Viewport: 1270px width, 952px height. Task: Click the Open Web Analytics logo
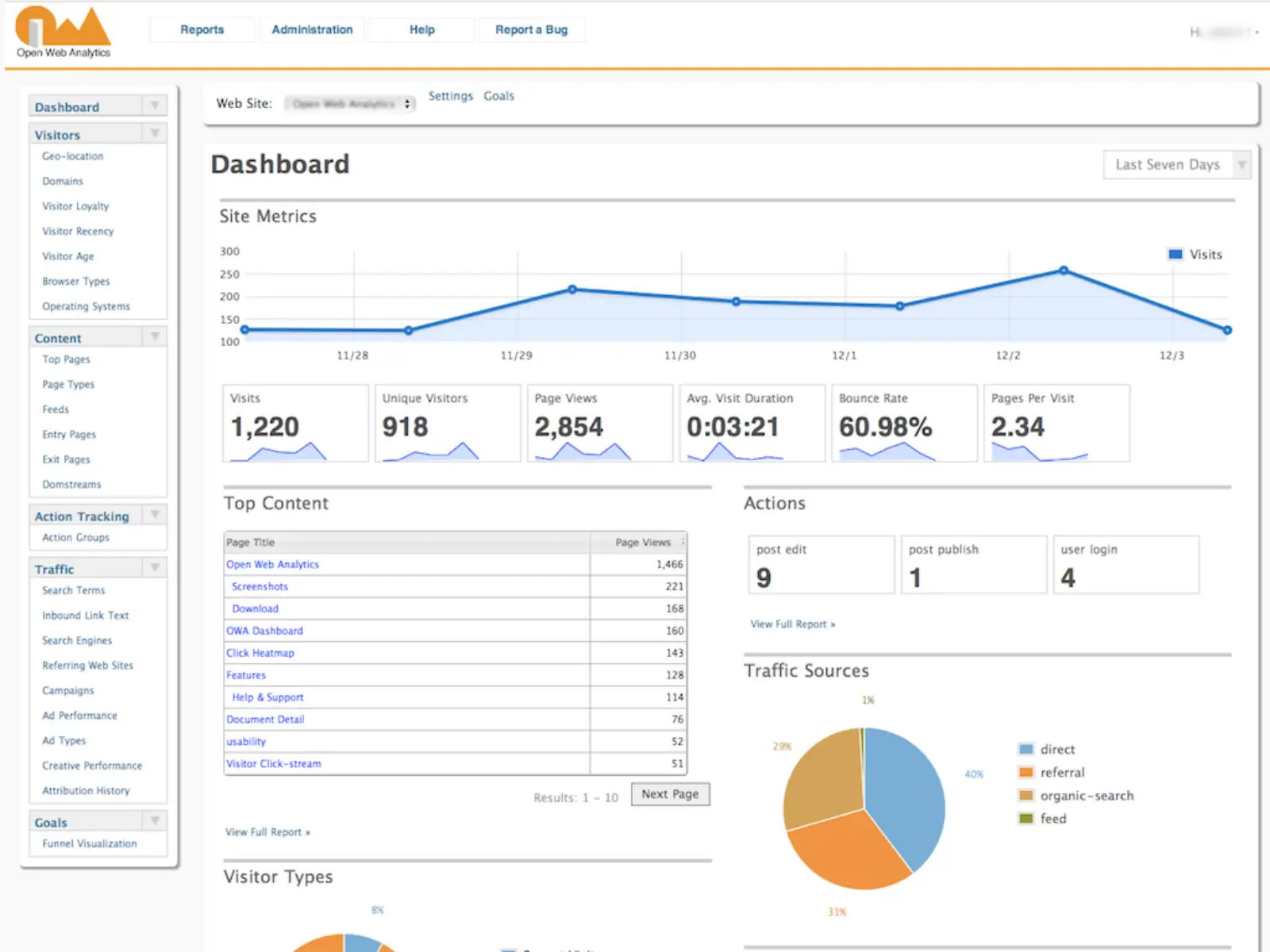63,33
